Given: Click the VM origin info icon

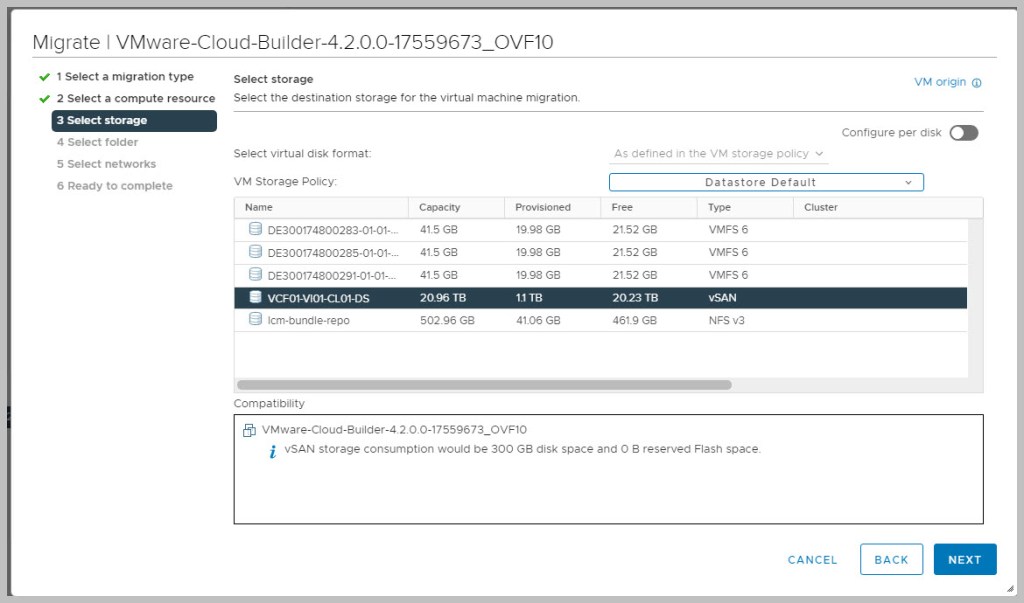Looking at the screenshot, I should (x=976, y=83).
